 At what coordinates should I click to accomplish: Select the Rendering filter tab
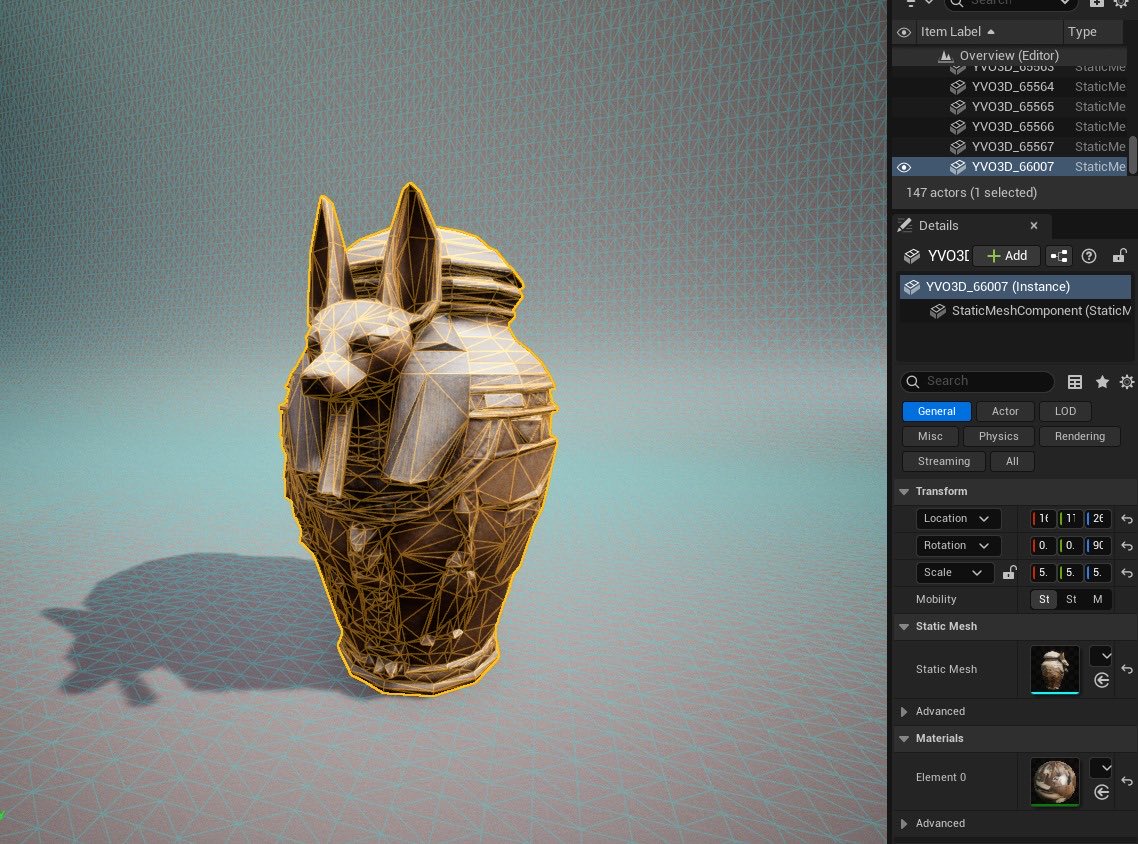[x=1080, y=437]
